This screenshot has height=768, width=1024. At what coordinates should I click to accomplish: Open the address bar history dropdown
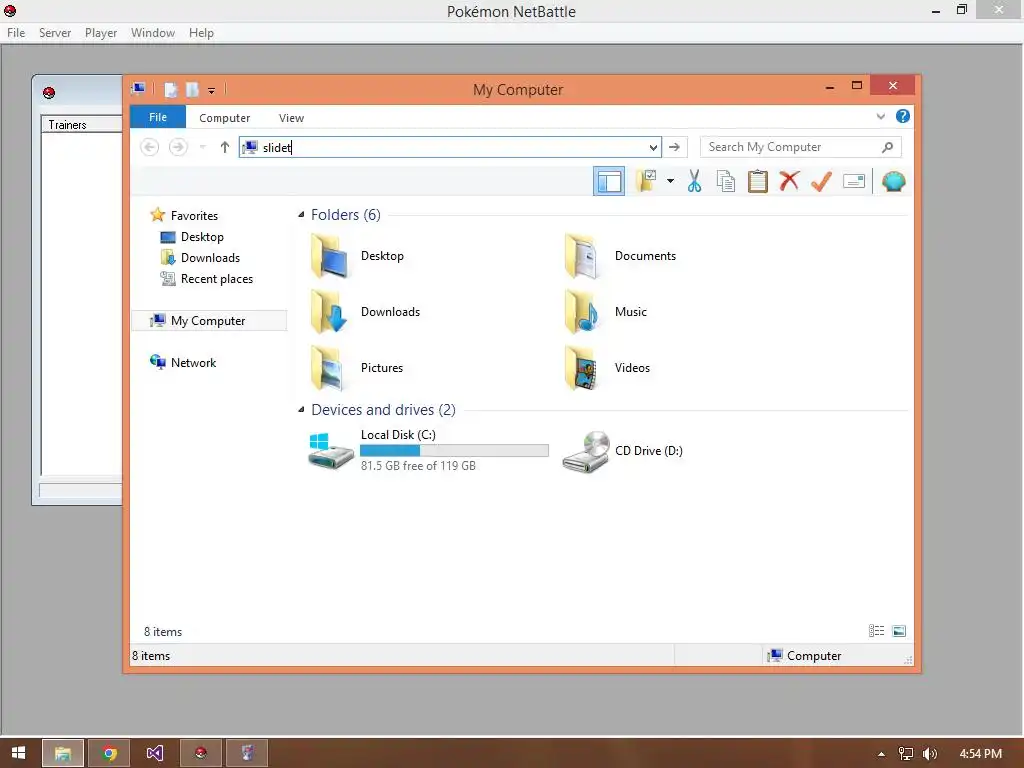652,148
